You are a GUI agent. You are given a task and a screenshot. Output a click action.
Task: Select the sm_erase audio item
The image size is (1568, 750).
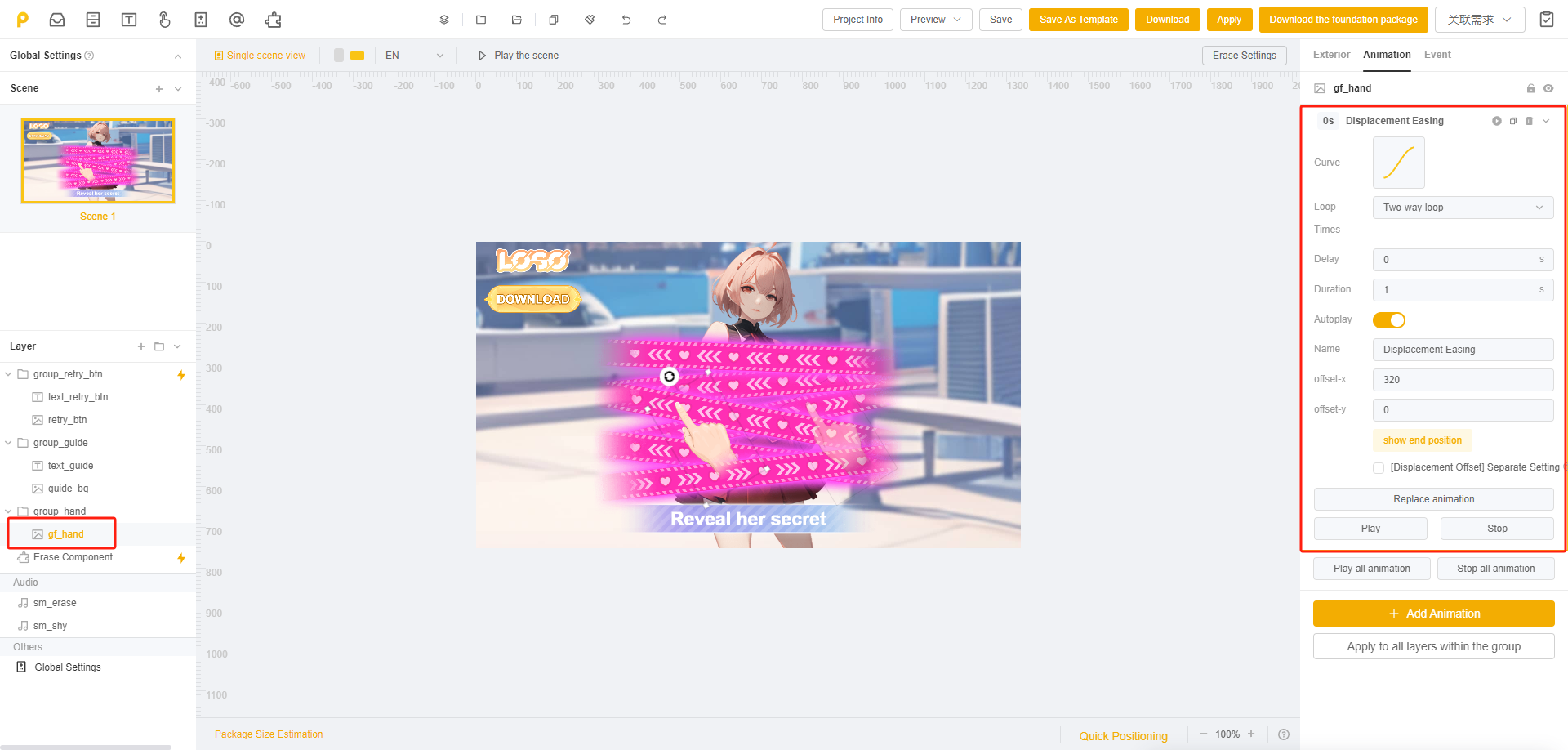(x=55, y=603)
